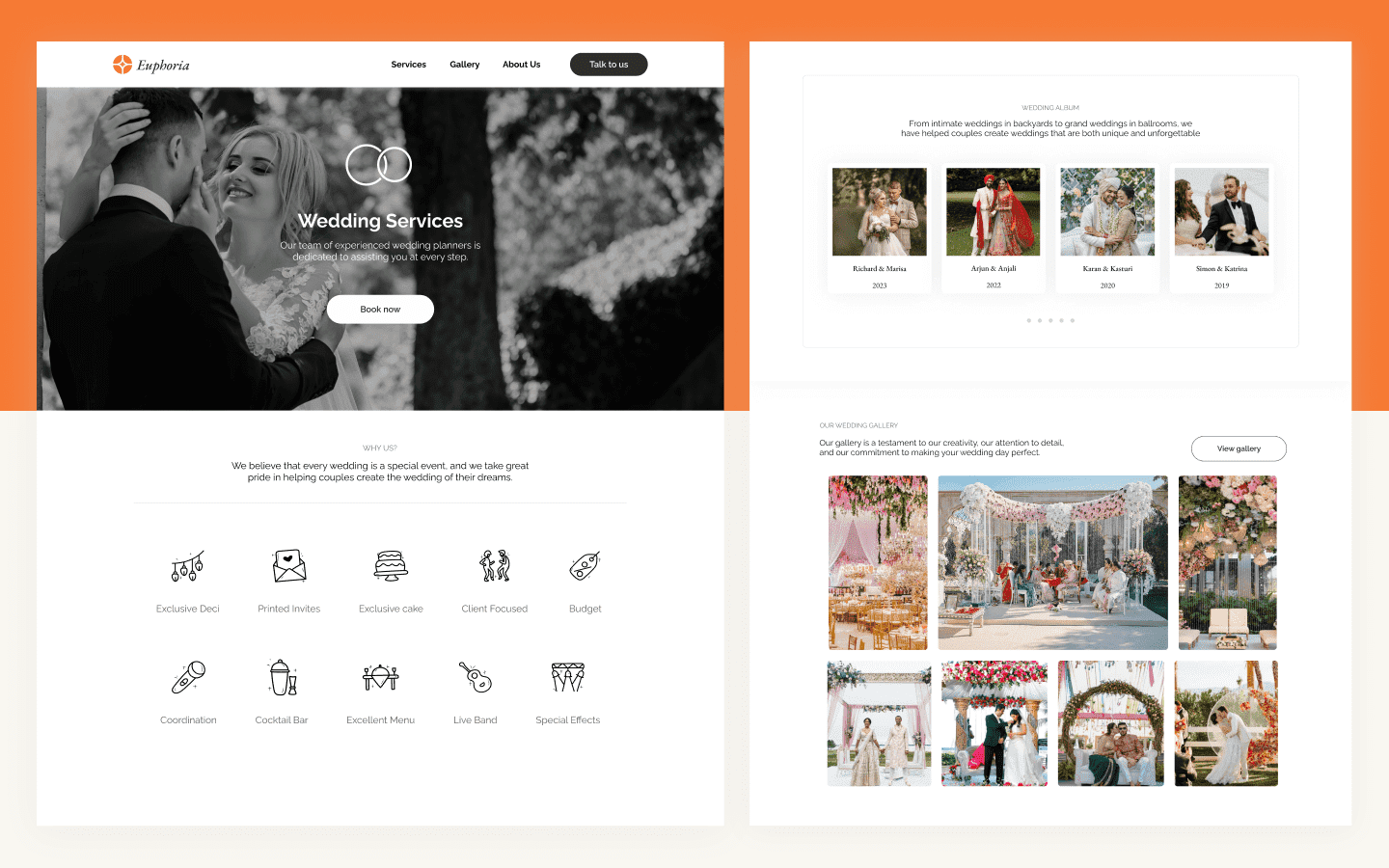Open the Richard & Marisa album card
1389x868 pixels.
pyautogui.click(x=879, y=227)
